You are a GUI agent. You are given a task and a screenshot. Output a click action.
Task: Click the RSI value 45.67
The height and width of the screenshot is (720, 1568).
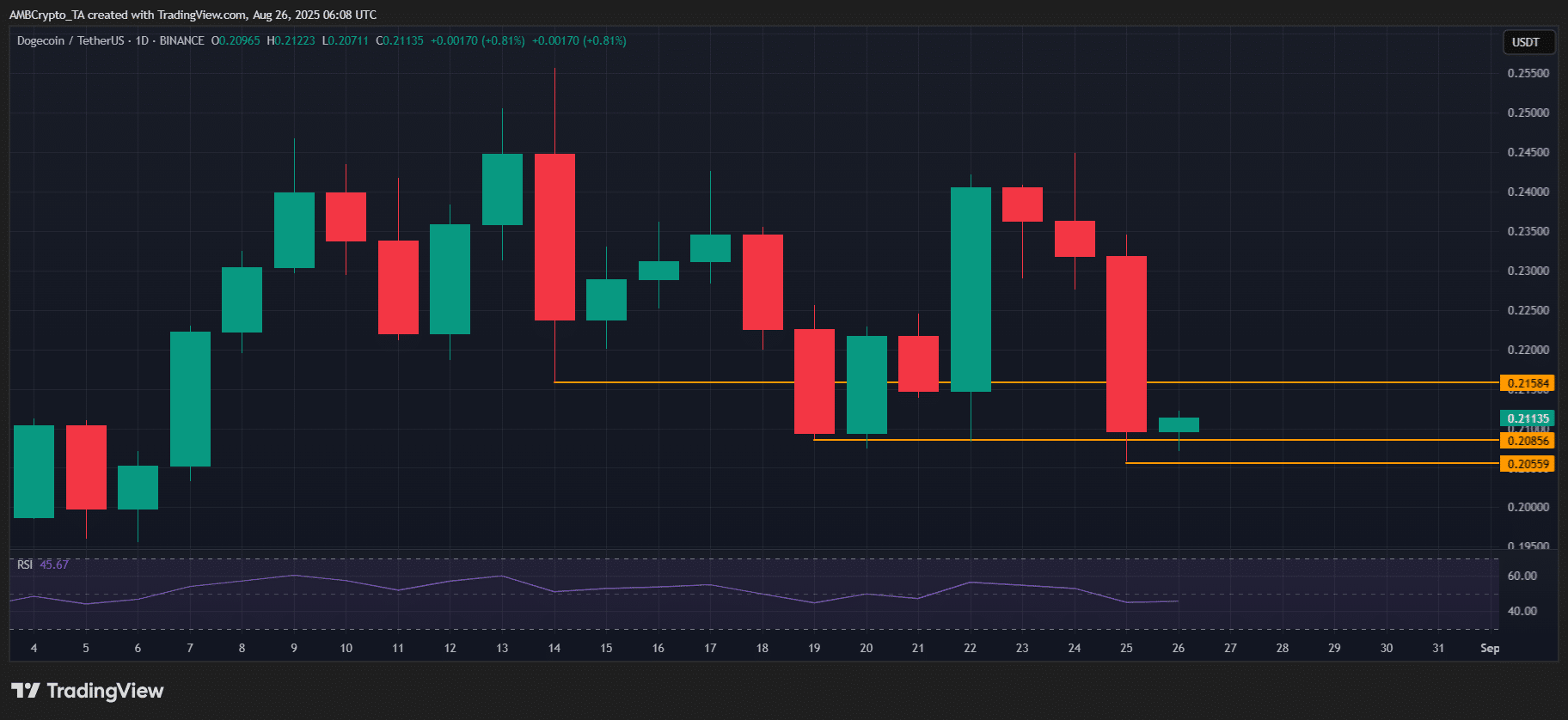[54, 564]
